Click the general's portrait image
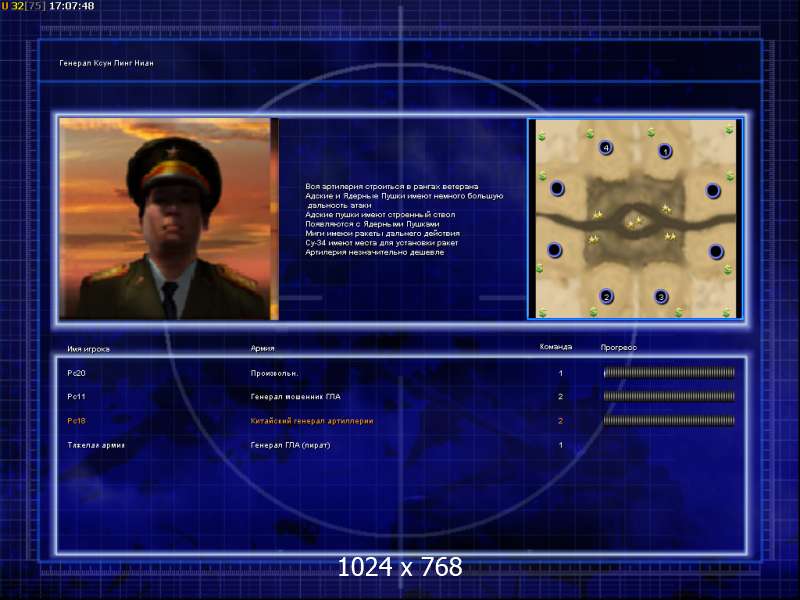The image size is (800, 600). [168, 219]
